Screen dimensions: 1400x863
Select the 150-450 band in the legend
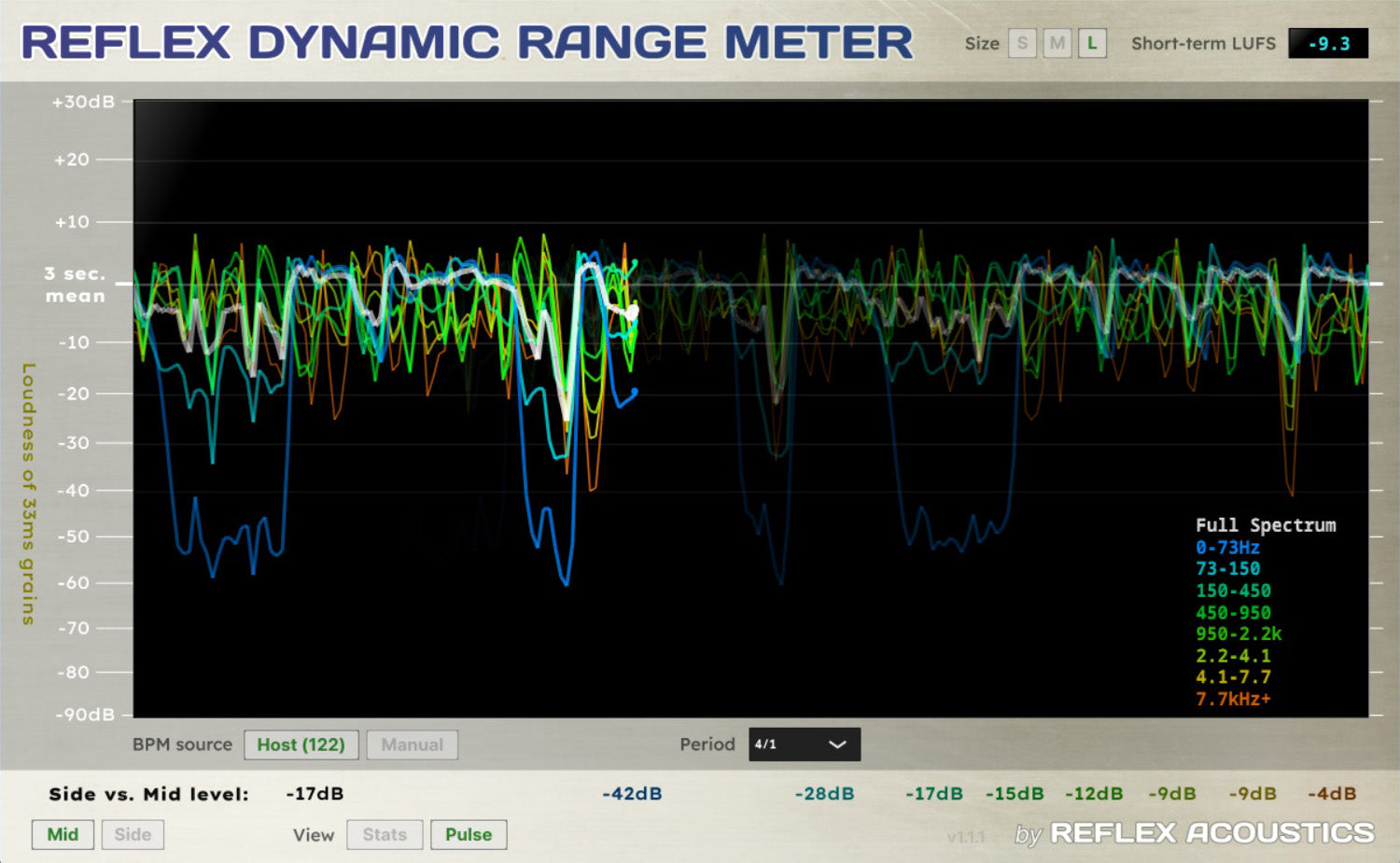[1232, 591]
